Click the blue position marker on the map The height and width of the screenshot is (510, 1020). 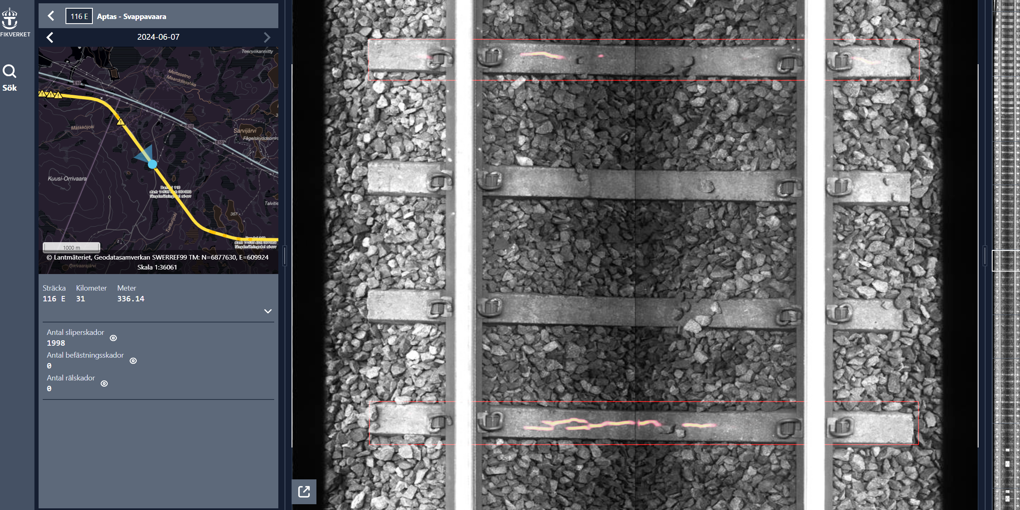click(x=152, y=164)
